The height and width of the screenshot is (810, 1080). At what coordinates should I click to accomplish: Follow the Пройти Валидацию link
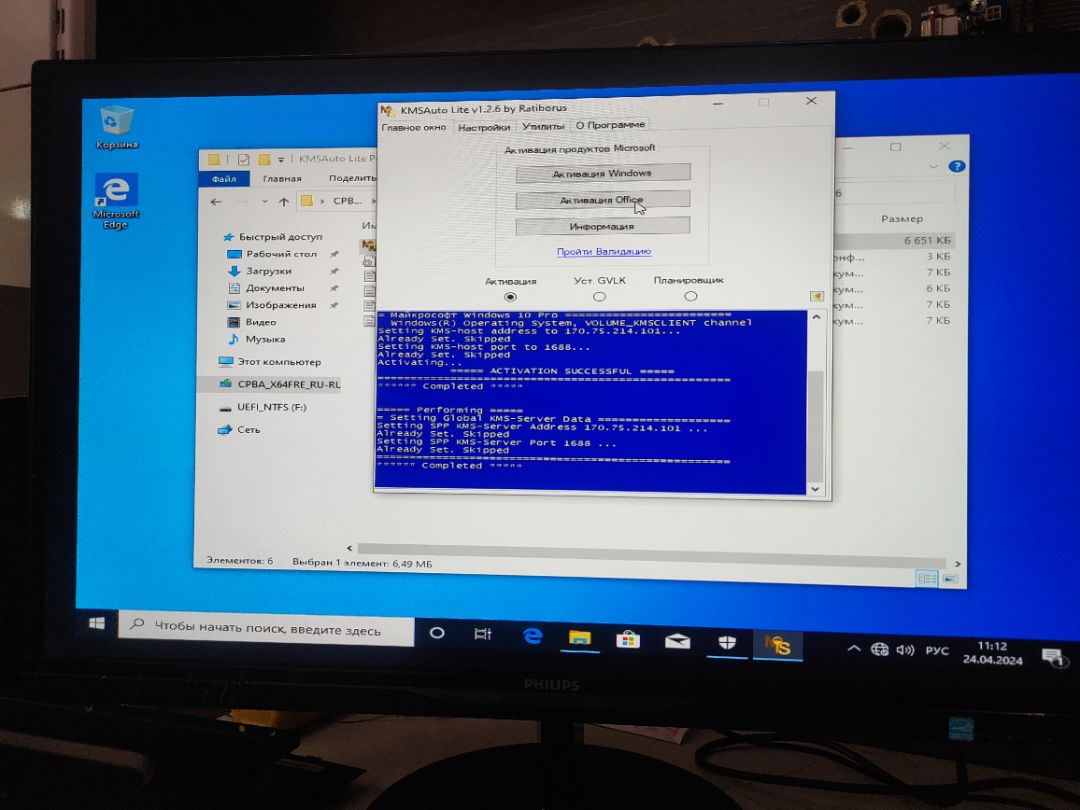pyautogui.click(x=603, y=251)
